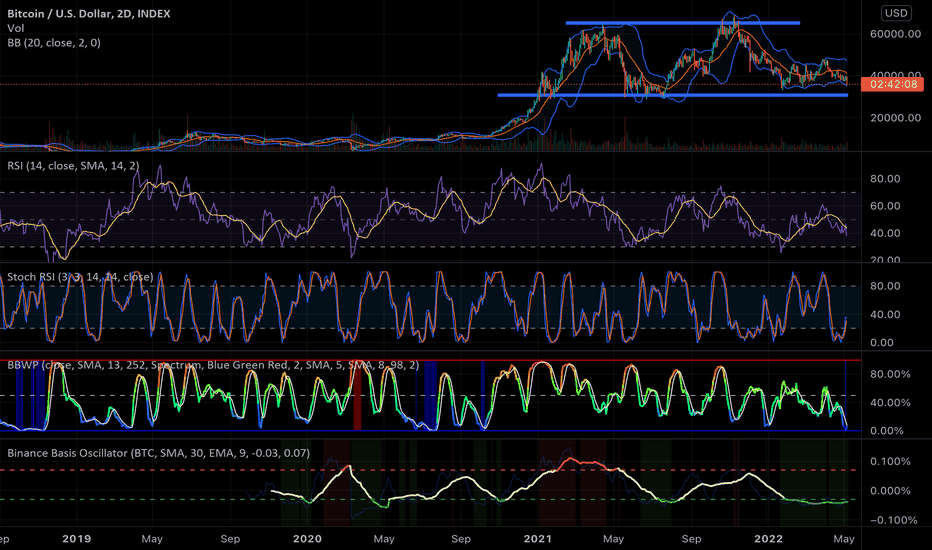Screen dimensions: 932x550
Task: Click the 60.00 level label in RSI pane
Action: click(885, 206)
